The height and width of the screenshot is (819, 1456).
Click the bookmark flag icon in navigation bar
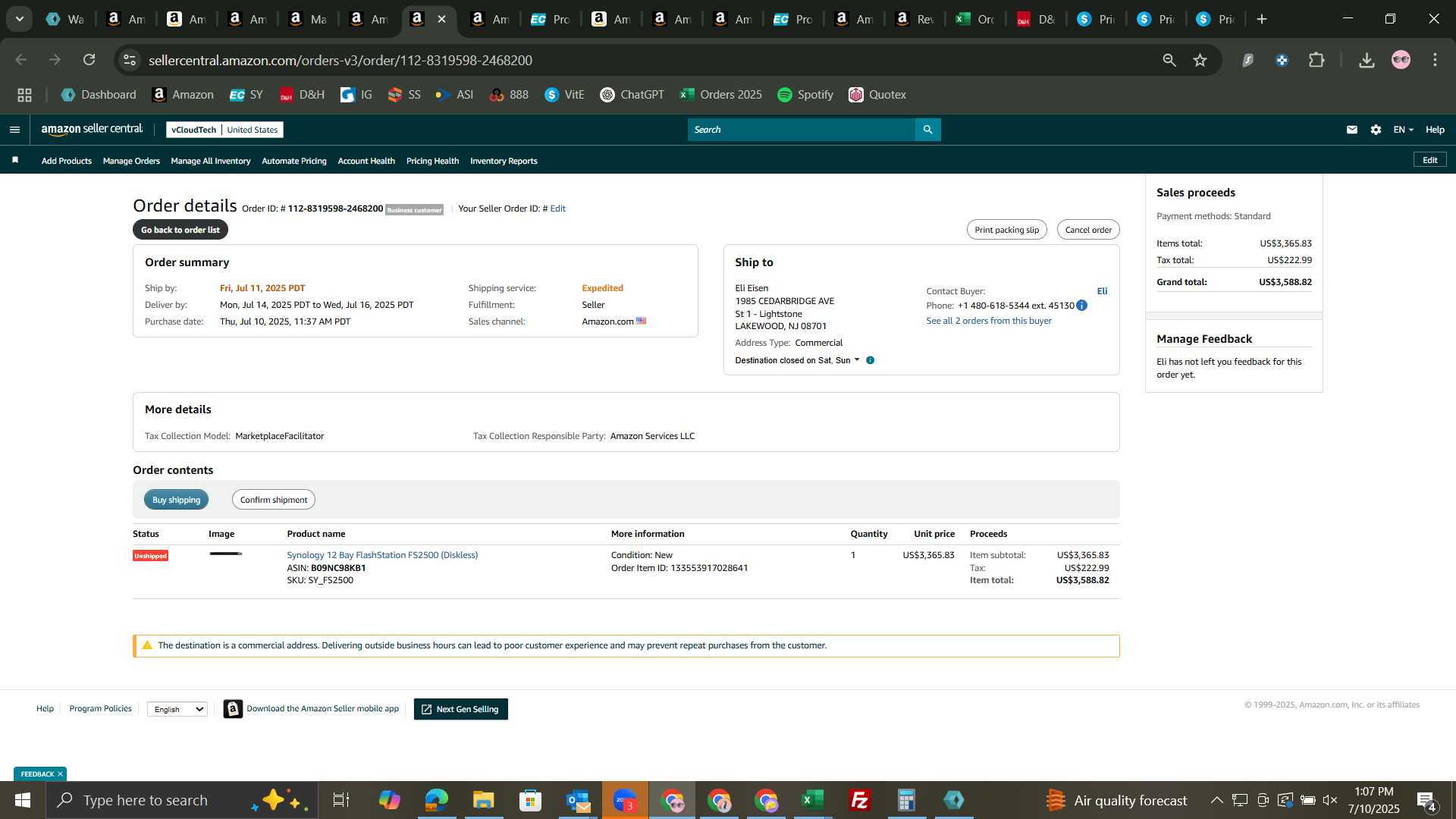click(x=15, y=160)
